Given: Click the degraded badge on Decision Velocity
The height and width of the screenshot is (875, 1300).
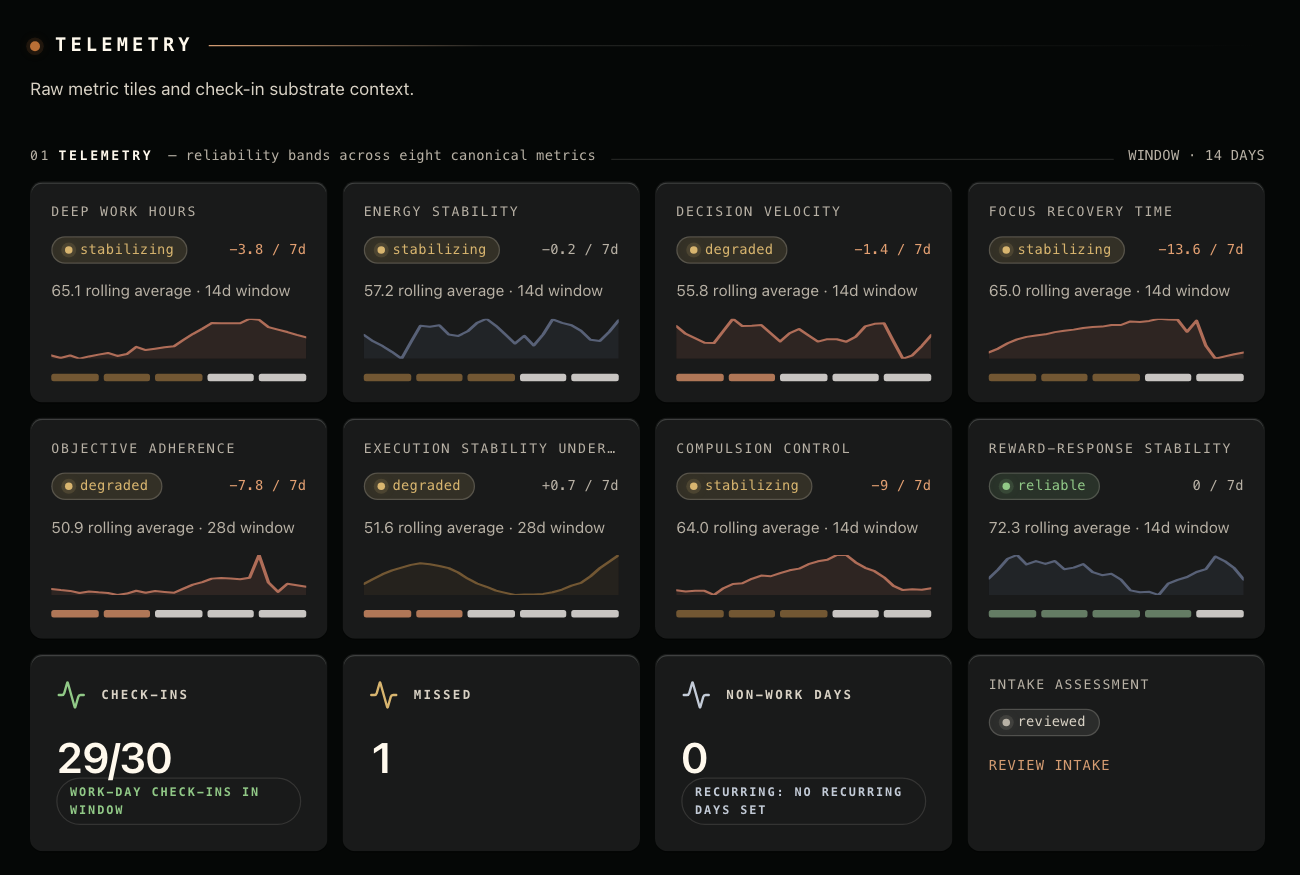Looking at the screenshot, I should coord(732,249).
